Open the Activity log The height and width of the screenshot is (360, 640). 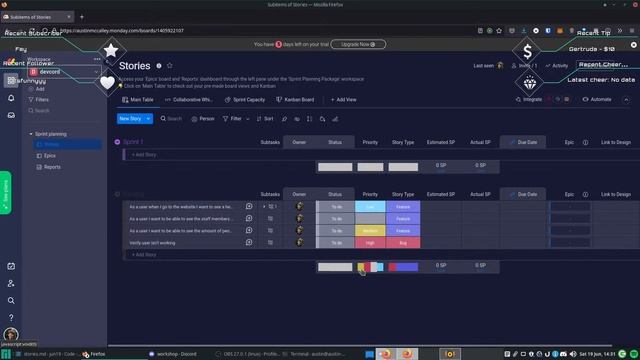556,65
